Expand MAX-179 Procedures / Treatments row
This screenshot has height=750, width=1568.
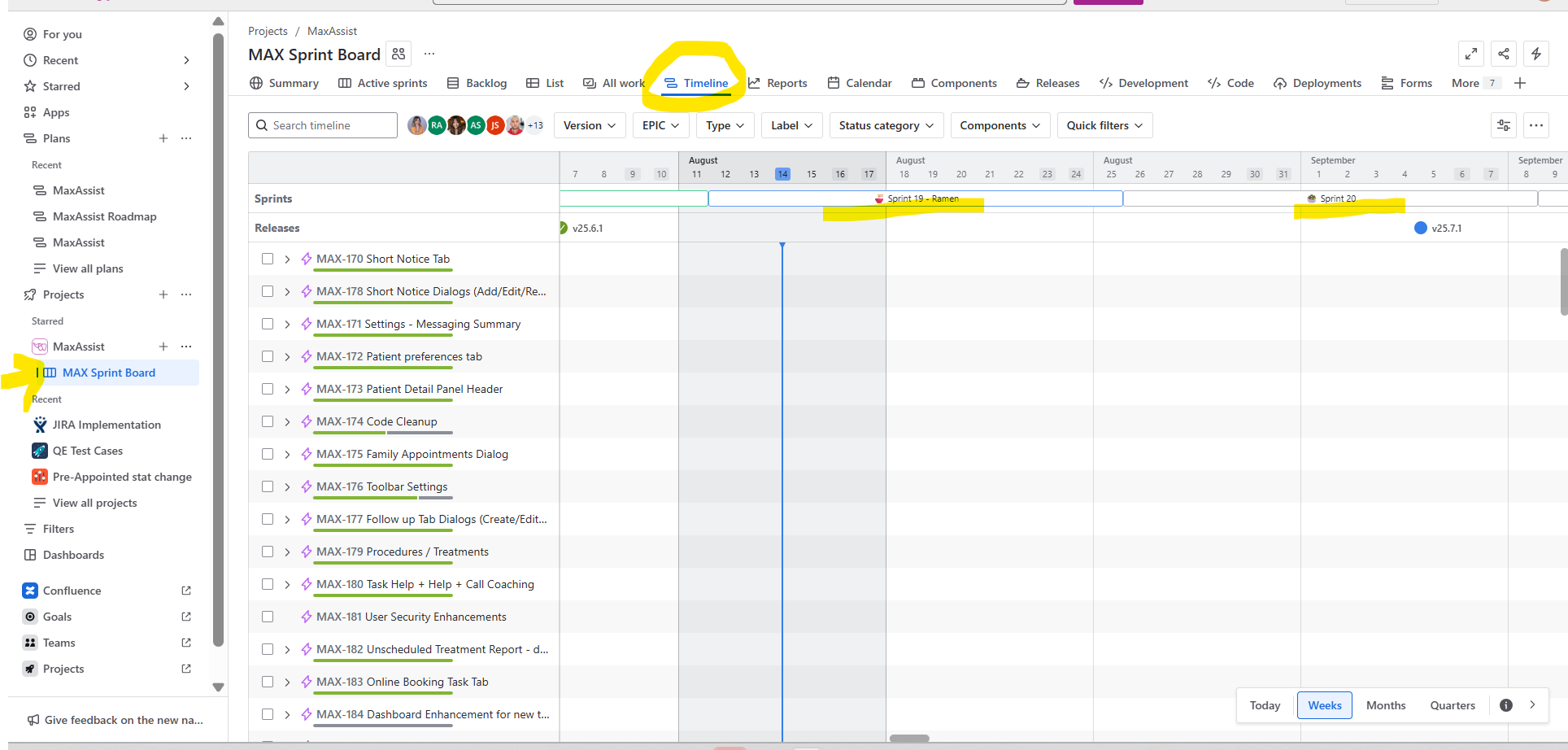(x=287, y=552)
